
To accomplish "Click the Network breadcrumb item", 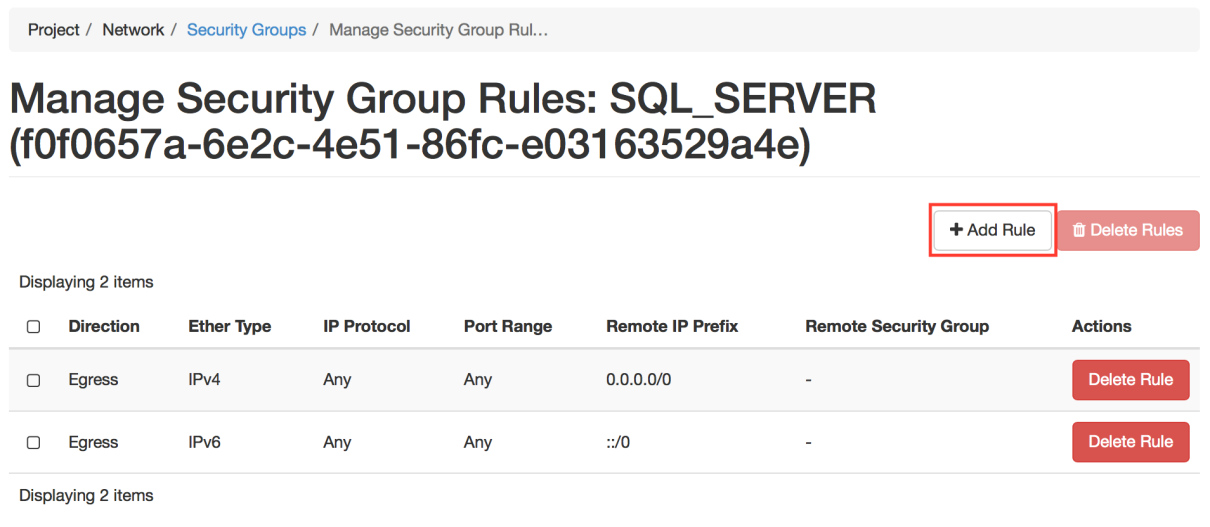I will [133, 30].
